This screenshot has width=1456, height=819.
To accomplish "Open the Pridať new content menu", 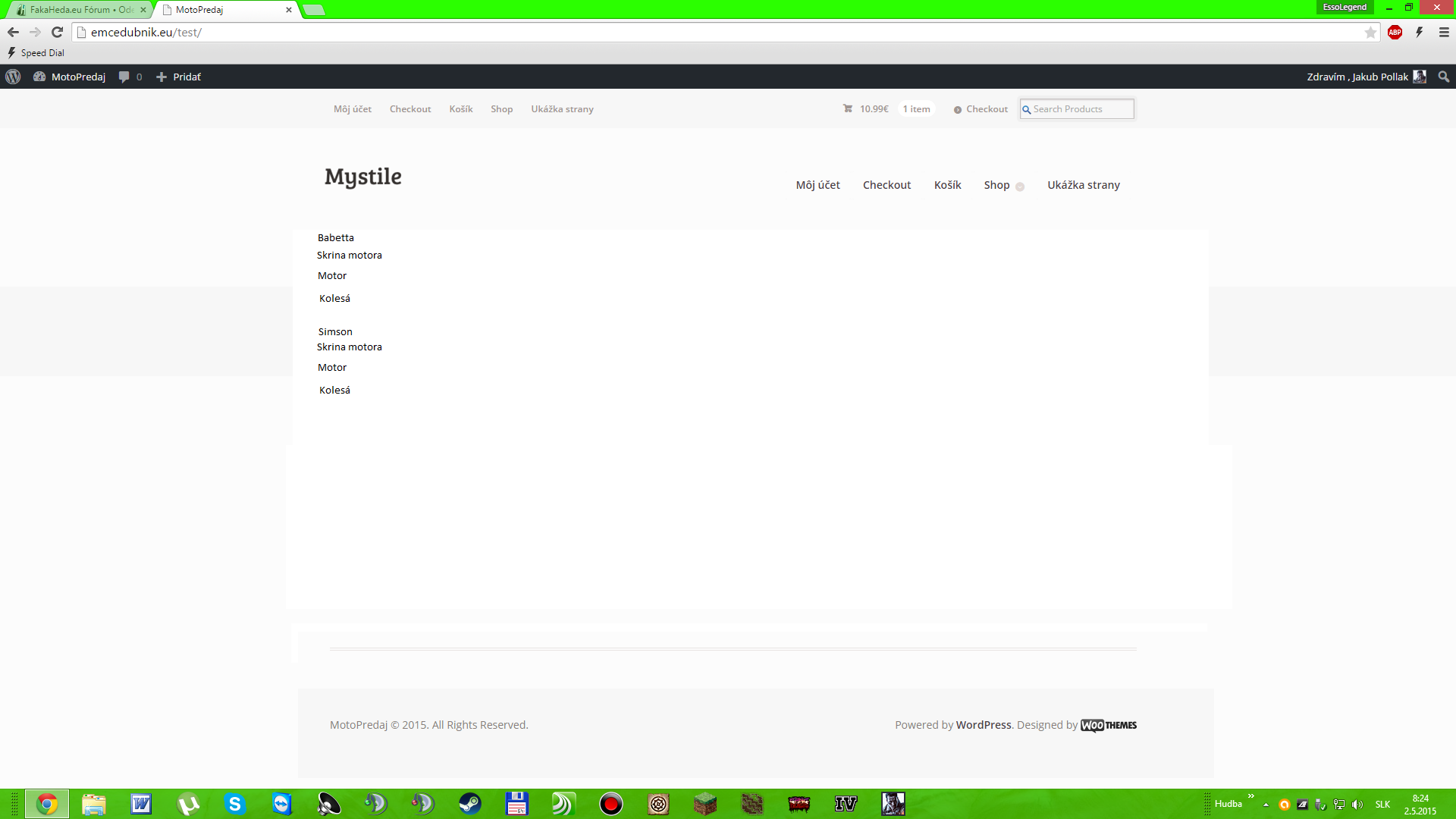I will click(x=179, y=77).
